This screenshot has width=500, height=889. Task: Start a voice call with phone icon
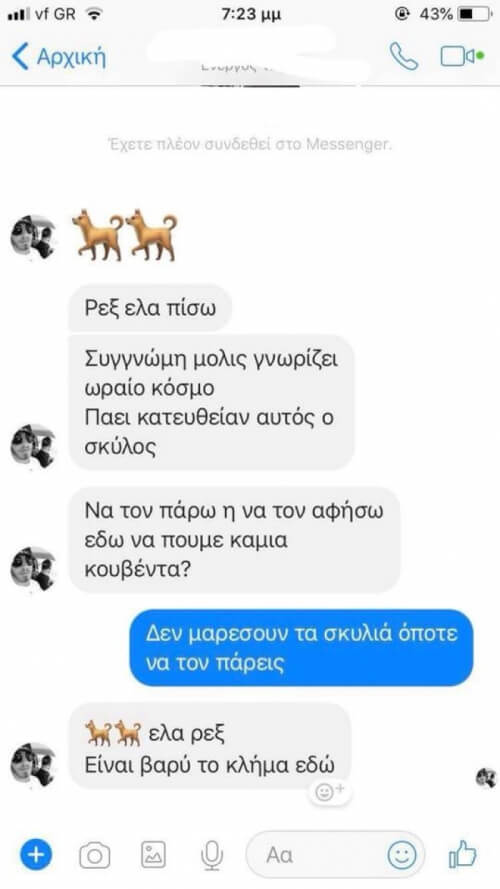tap(403, 57)
